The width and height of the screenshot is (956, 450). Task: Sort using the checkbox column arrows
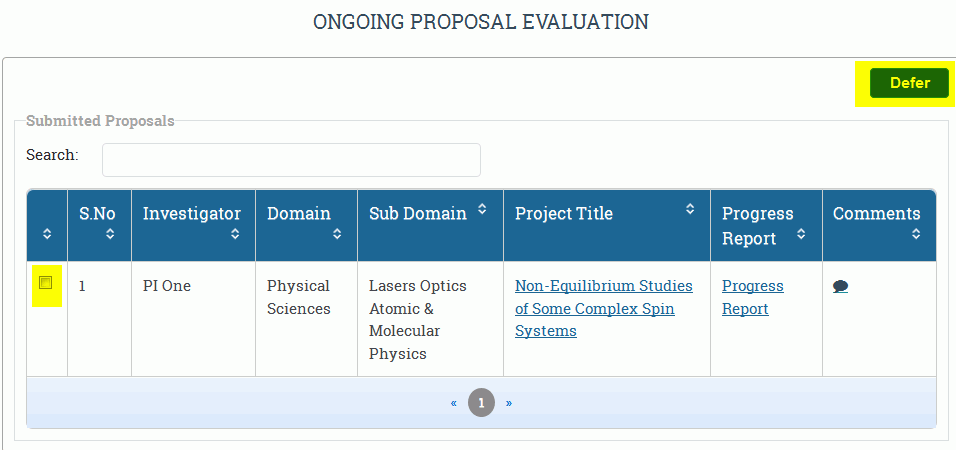point(47,234)
